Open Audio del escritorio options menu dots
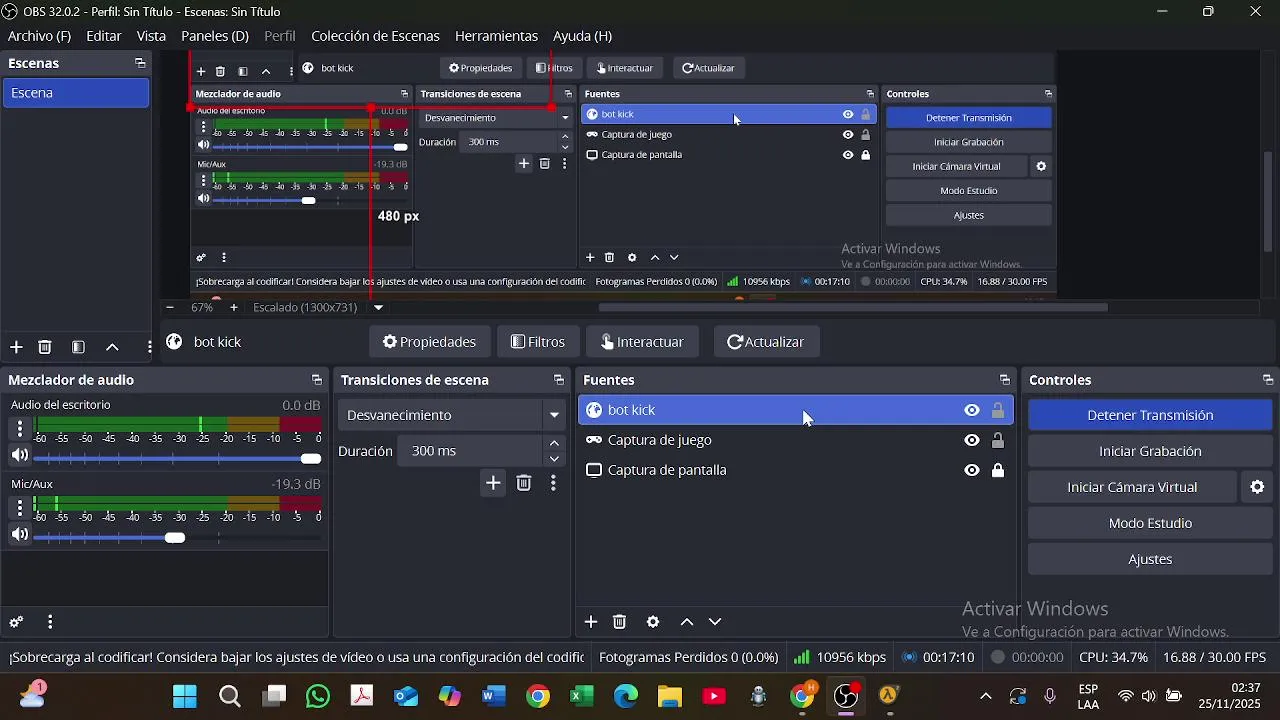The height and width of the screenshot is (720, 1280). [x=19, y=428]
